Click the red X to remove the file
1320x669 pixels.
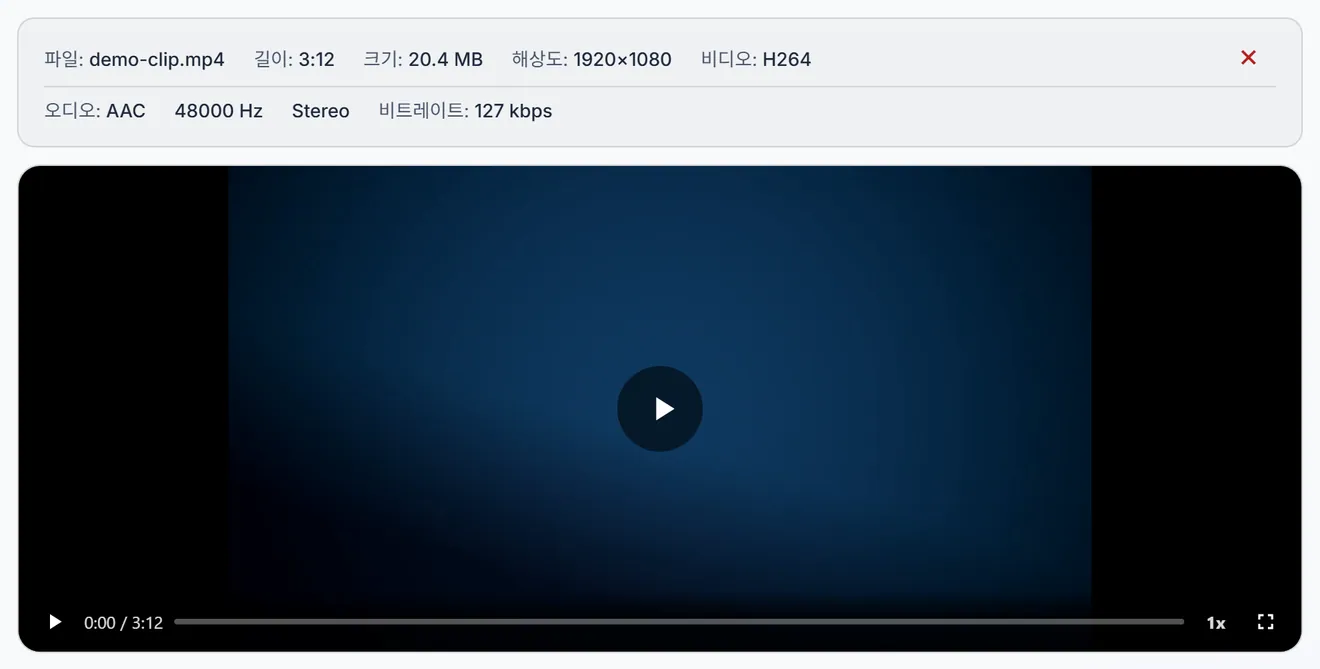tap(1248, 58)
